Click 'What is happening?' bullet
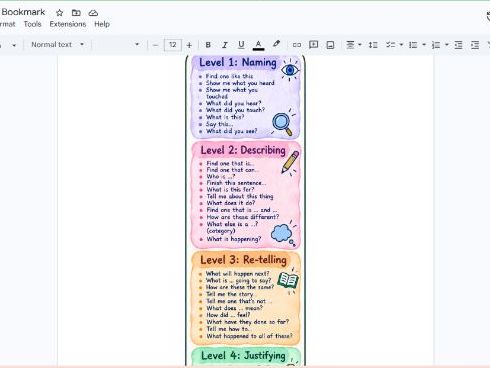Image resolution: width=490 pixels, height=368 pixels. tap(234, 239)
